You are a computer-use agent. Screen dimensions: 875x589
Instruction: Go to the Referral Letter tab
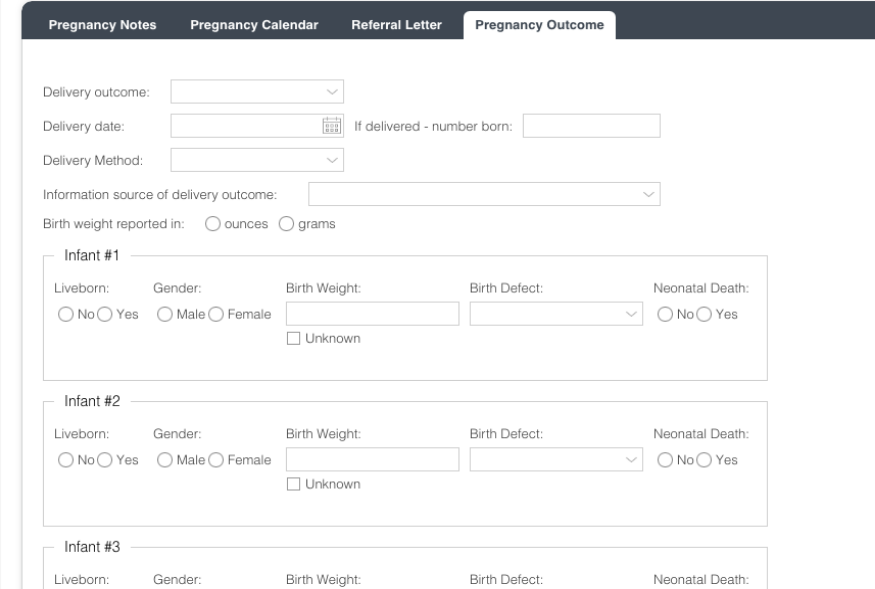(396, 25)
